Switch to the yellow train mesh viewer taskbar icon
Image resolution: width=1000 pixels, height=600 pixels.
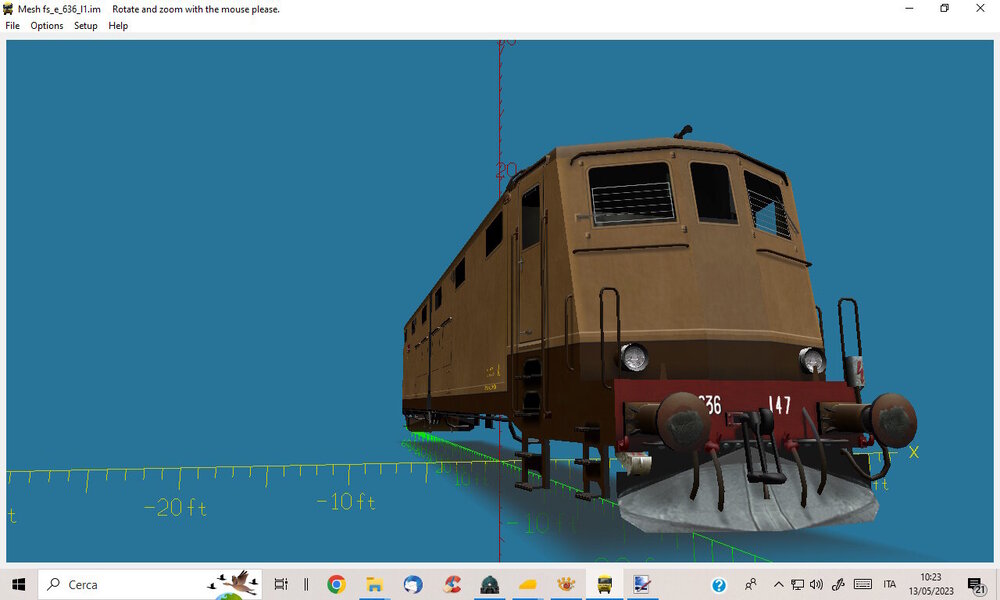tap(604, 584)
